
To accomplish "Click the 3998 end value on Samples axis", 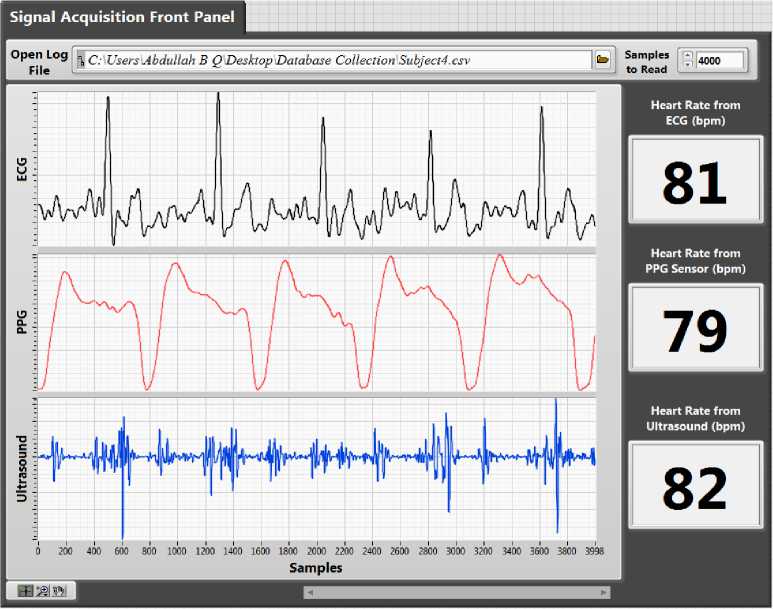I will point(593,549).
